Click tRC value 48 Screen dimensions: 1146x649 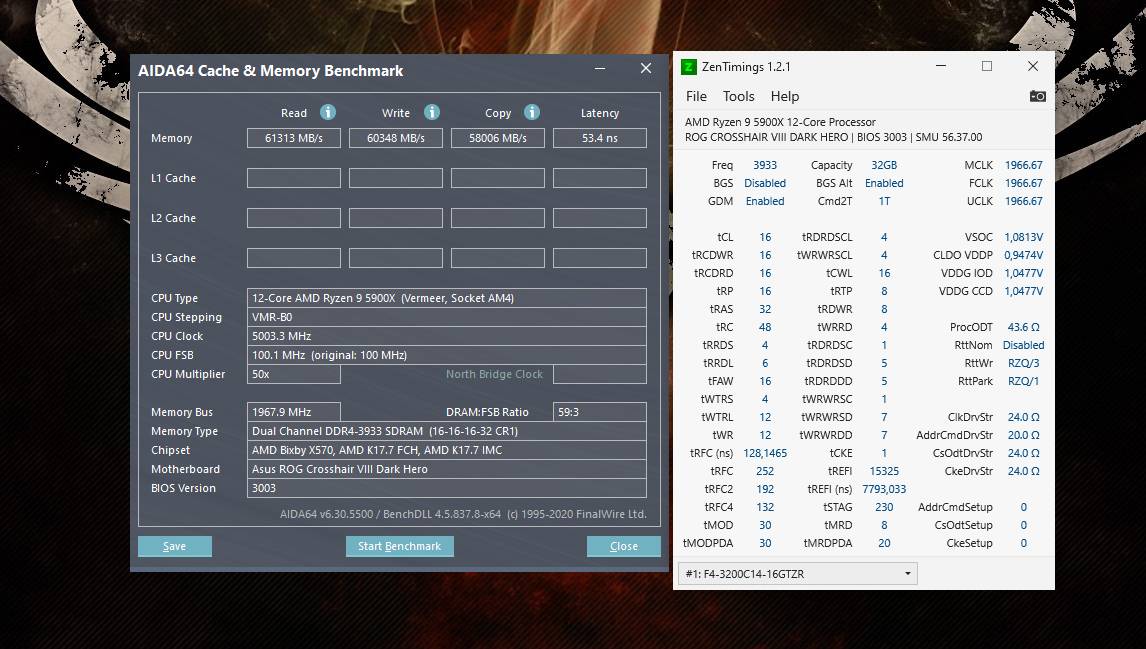764,327
